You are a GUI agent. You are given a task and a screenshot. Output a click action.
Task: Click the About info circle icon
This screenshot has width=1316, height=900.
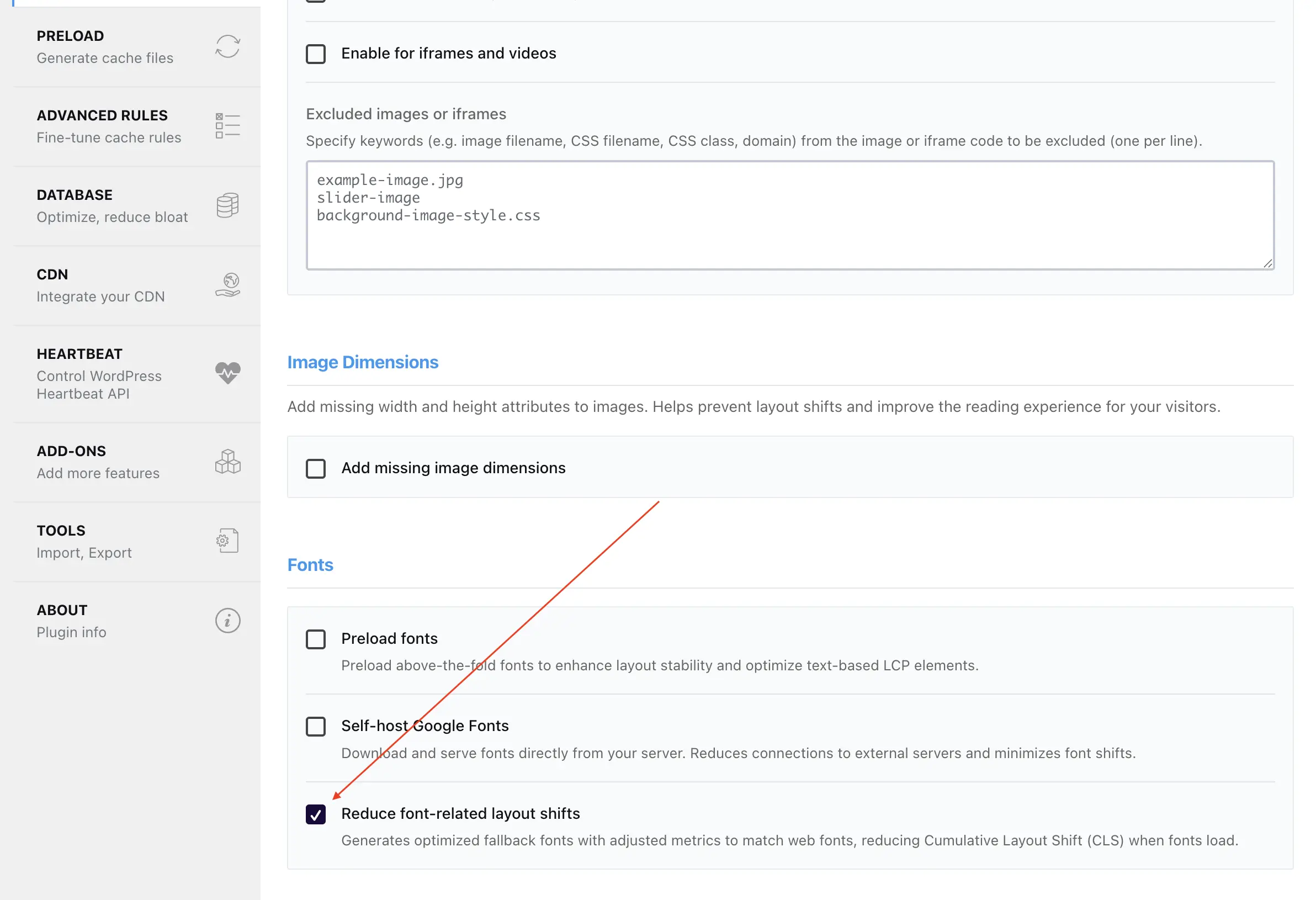pos(227,621)
